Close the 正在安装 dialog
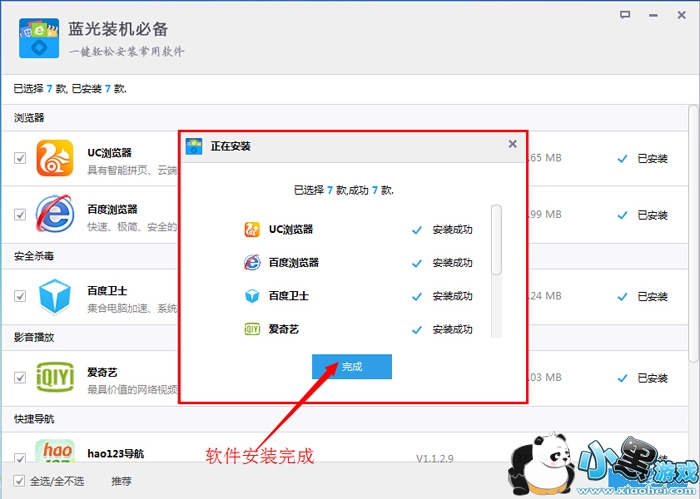 512,144
